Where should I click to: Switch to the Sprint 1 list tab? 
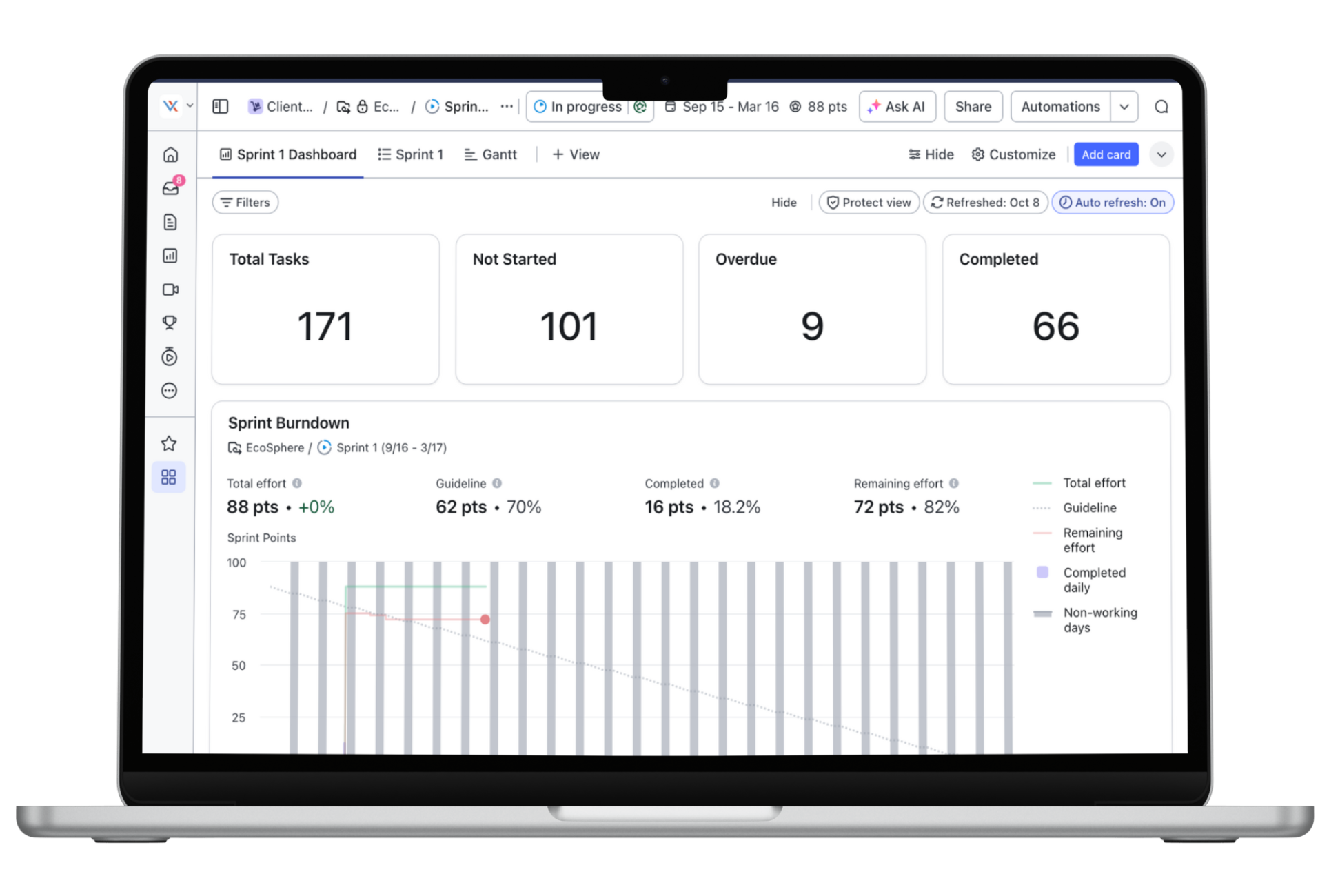coord(411,154)
